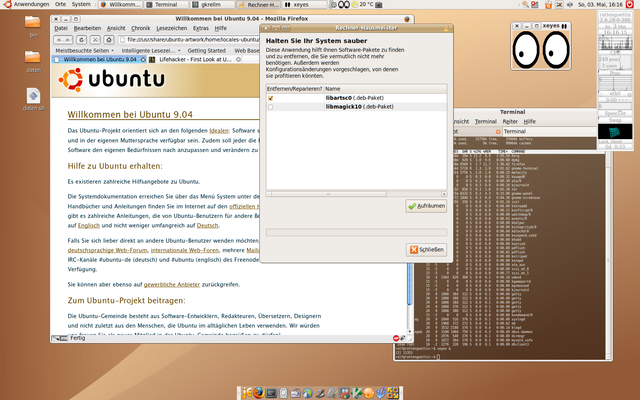This screenshot has height=400, width=640.
Task: Click the Schließen button
Action: (x=426, y=250)
